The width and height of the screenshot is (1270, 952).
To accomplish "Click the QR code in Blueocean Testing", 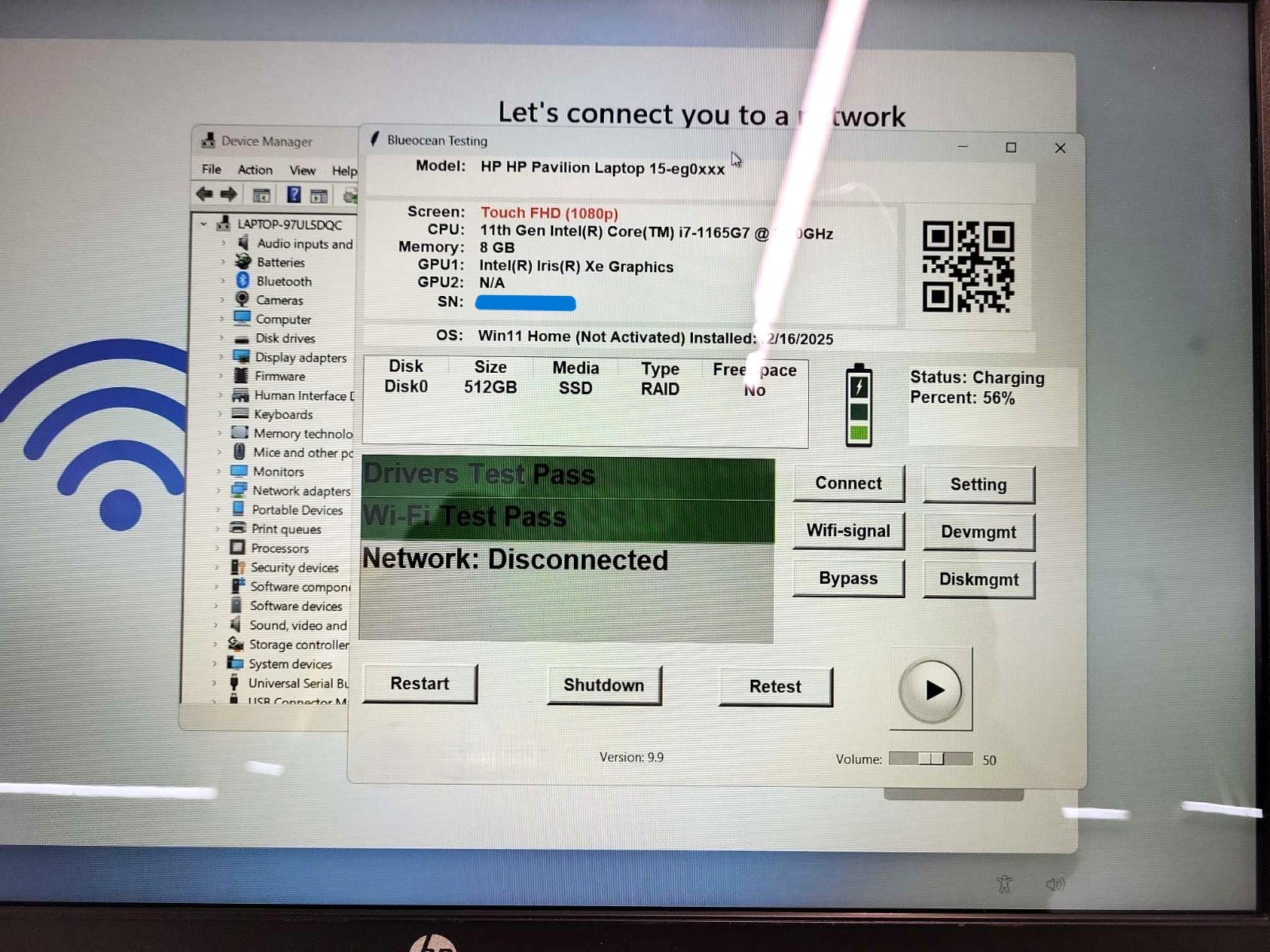I will click(968, 267).
